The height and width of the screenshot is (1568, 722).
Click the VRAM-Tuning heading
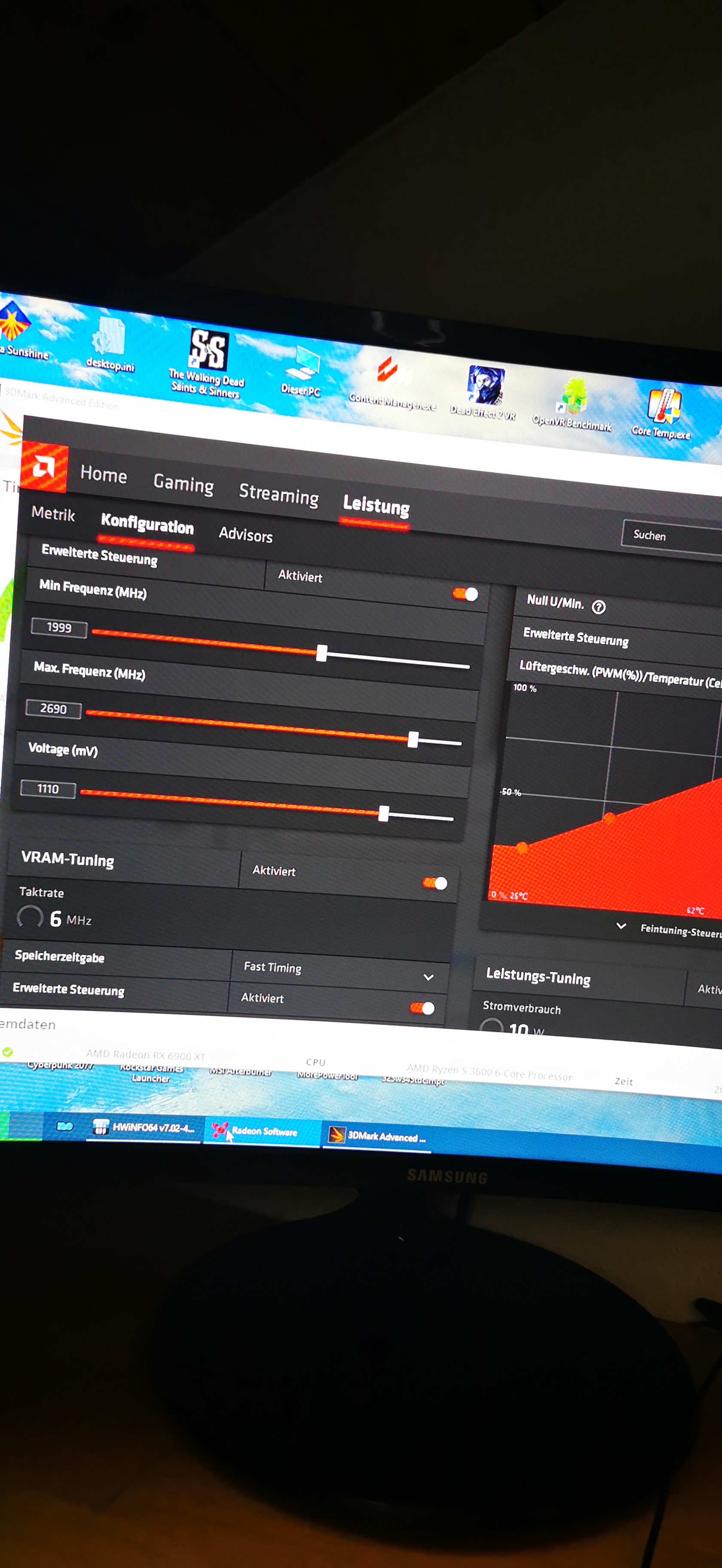[67, 859]
